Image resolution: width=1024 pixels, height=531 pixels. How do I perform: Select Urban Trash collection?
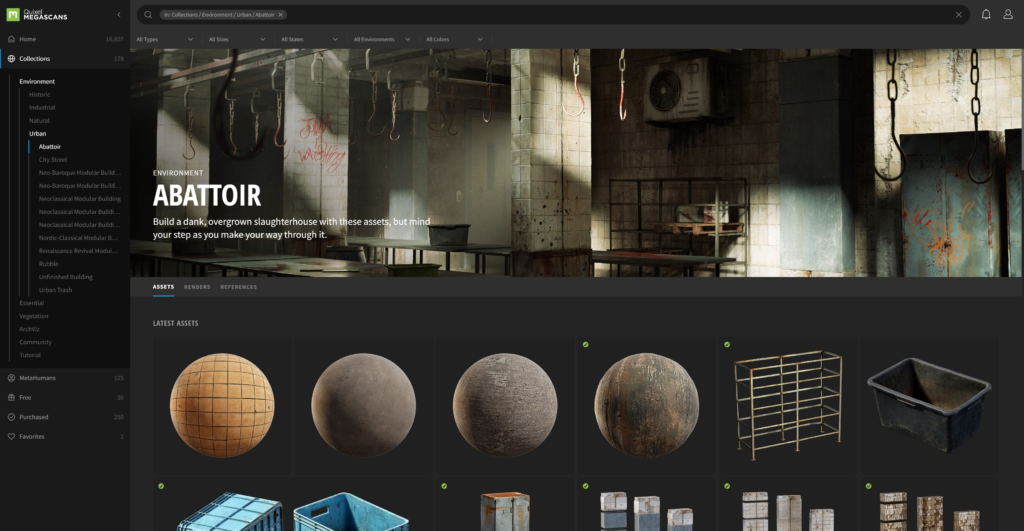click(55, 290)
